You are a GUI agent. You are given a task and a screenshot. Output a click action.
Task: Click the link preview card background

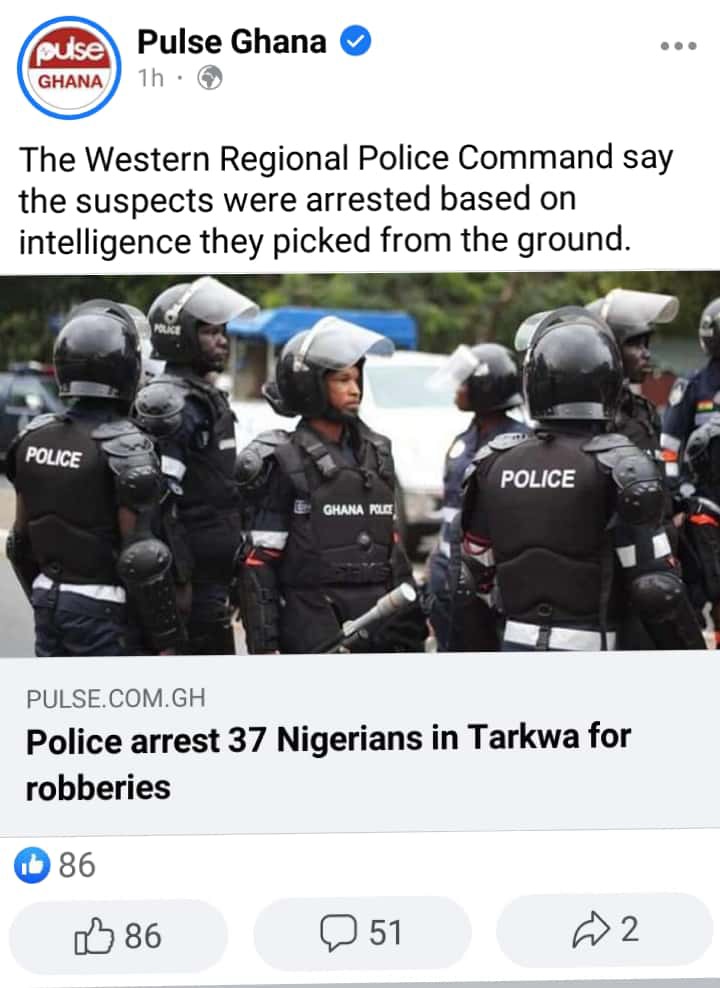click(360, 745)
